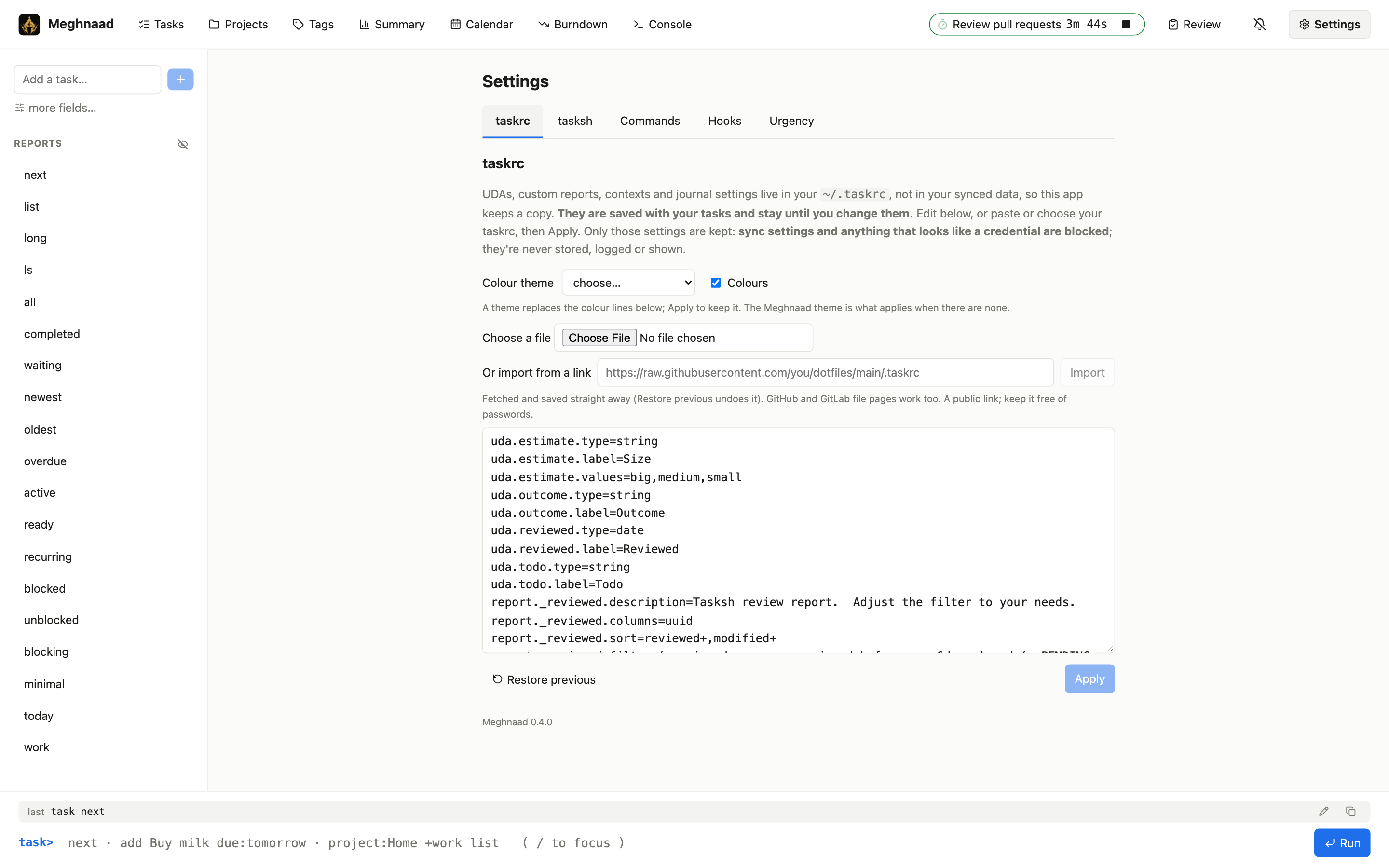The image size is (1389, 868).
Task: Open the Tasks view
Action: [161, 24]
